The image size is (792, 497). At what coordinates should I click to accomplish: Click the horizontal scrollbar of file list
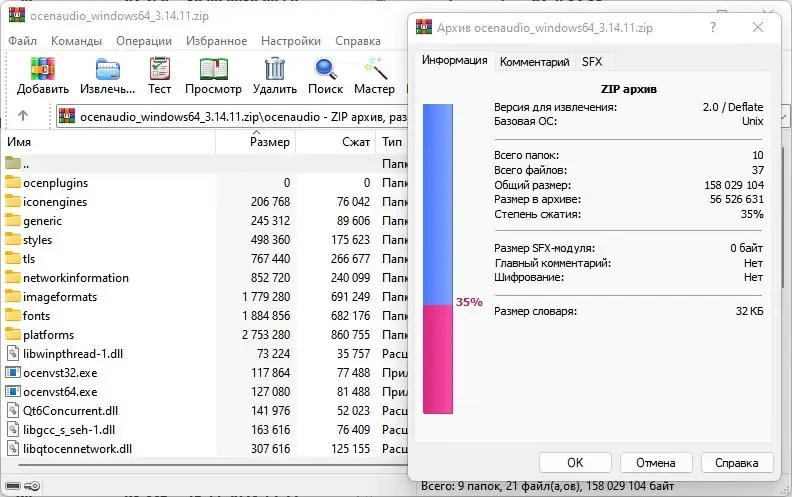click(x=212, y=465)
